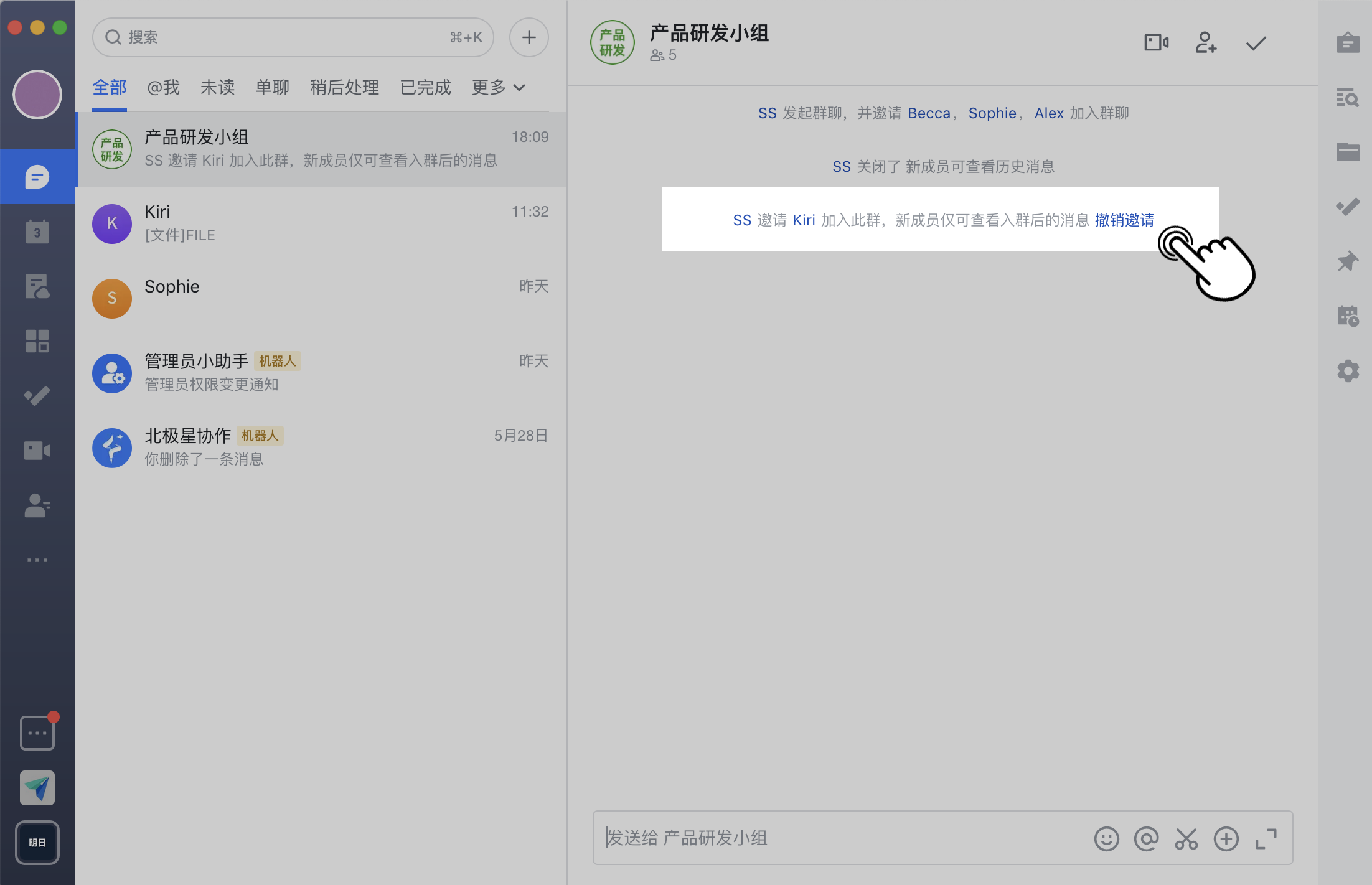Open the contacts icon in left sidebar
Image resolution: width=1372 pixels, height=885 pixels.
37,505
